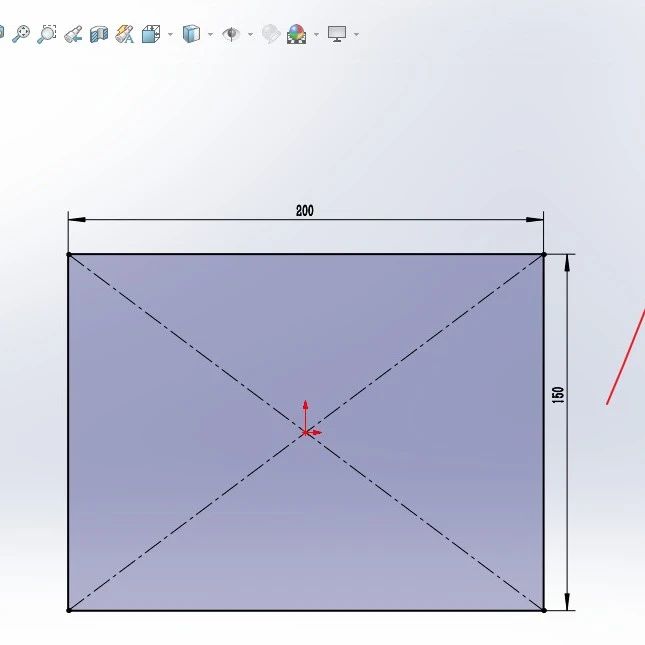Select the 150 vertical dimension text

coord(558,395)
